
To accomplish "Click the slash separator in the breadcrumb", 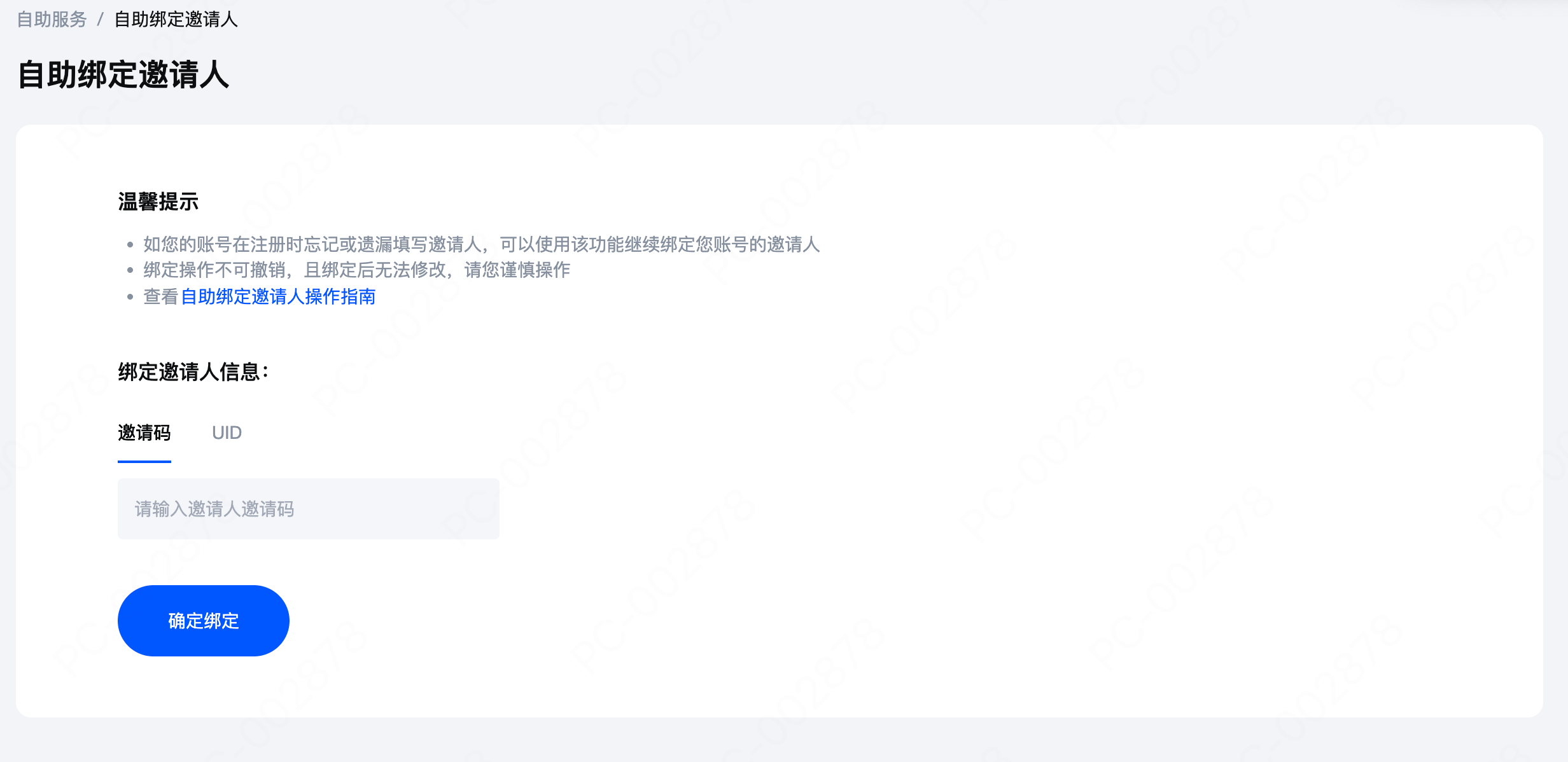I will [x=101, y=20].
